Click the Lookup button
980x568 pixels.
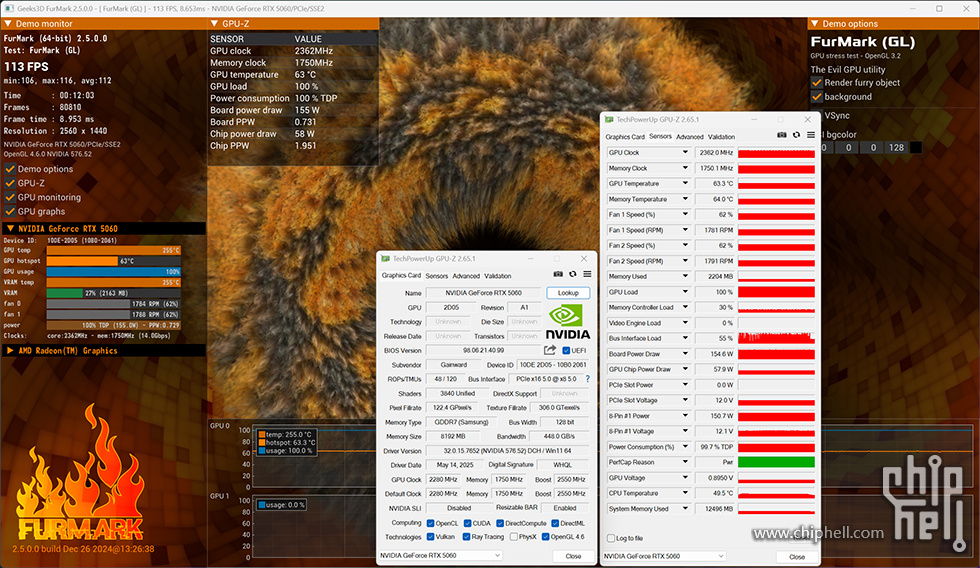pyautogui.click(x=568, y=292)
